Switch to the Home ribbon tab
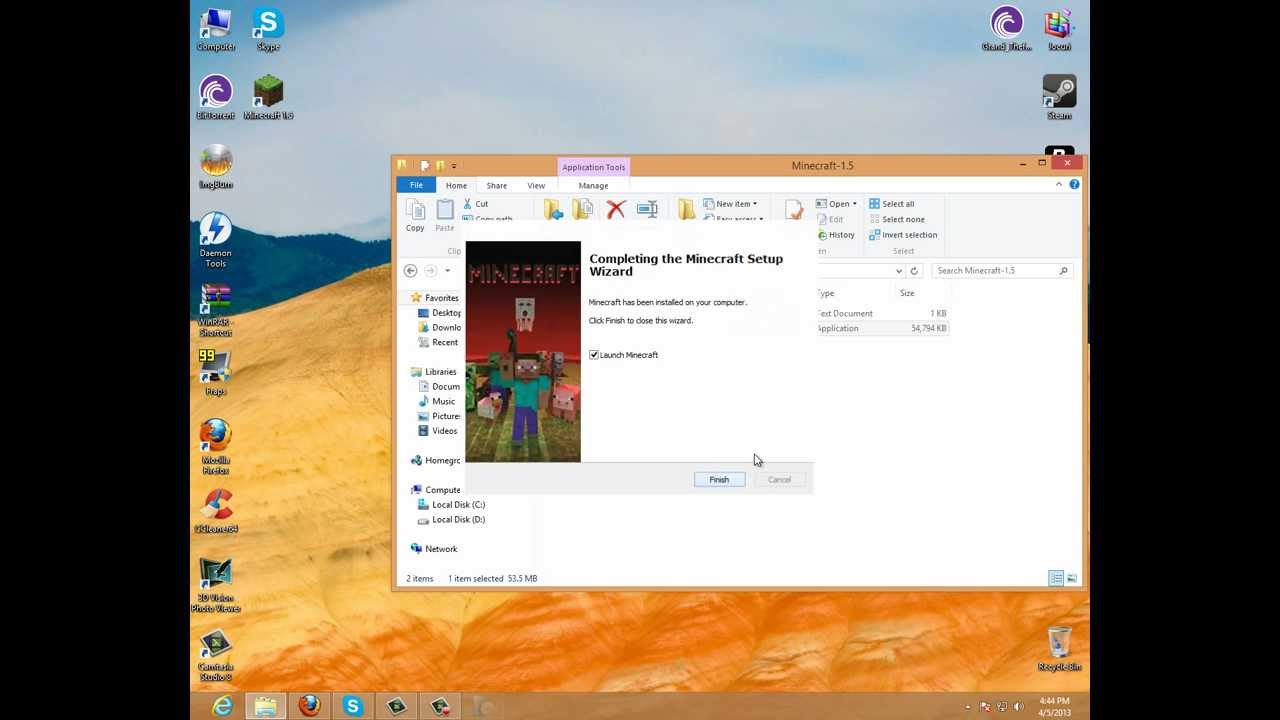The image size is (1280, 720). (x=456, y=185)
